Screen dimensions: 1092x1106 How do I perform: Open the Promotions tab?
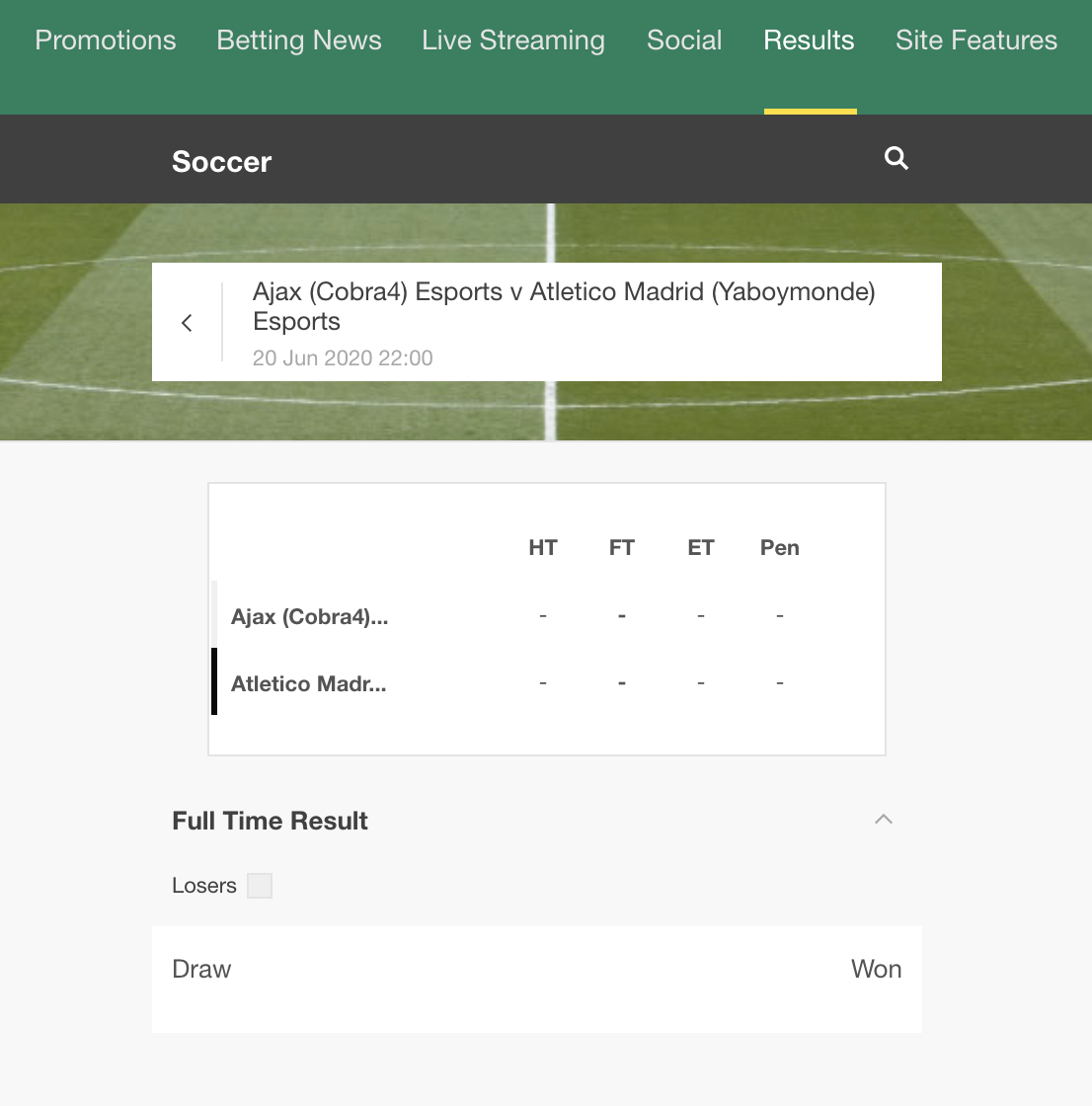(106, 40)
